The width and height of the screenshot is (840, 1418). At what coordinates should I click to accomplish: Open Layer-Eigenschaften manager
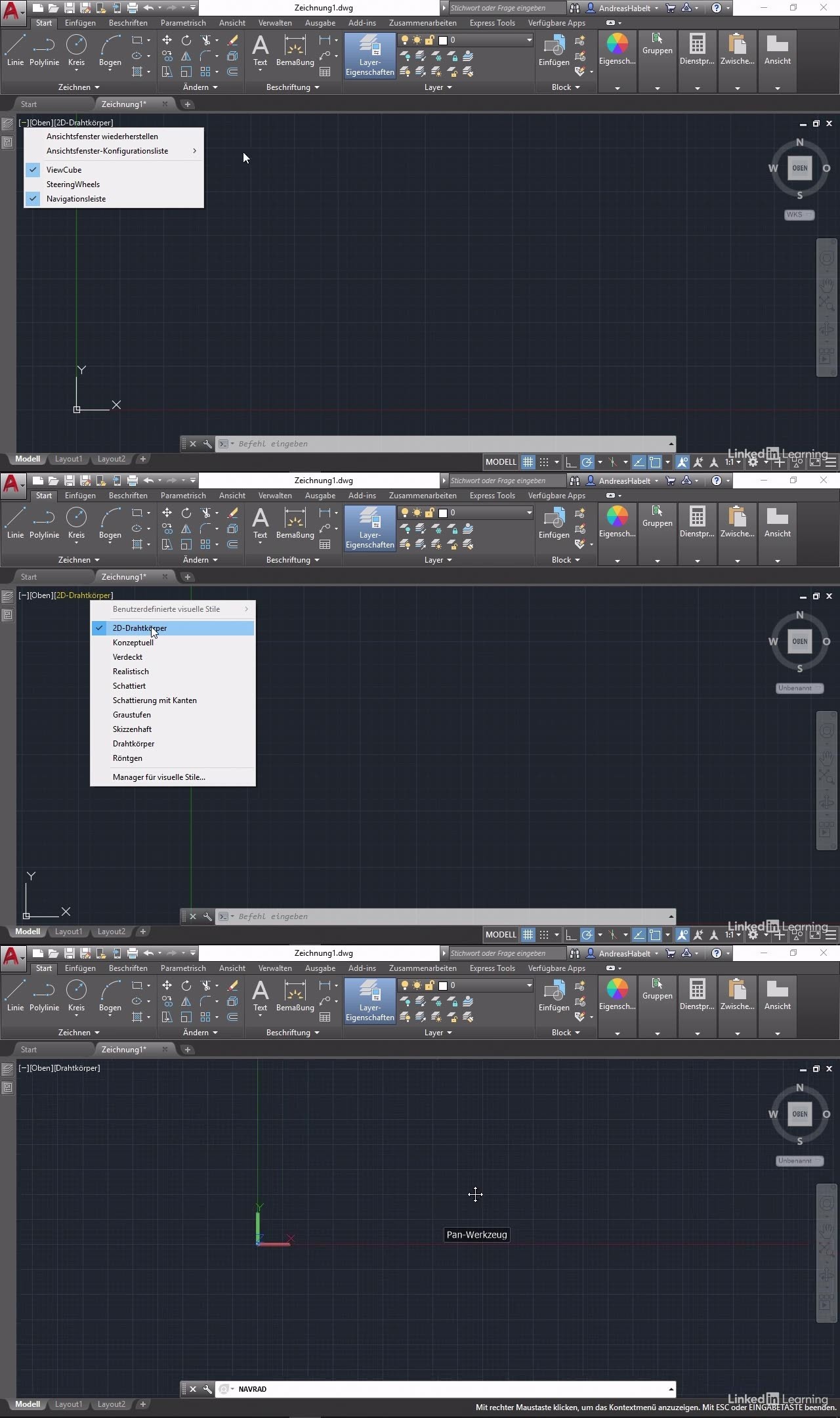369,55
